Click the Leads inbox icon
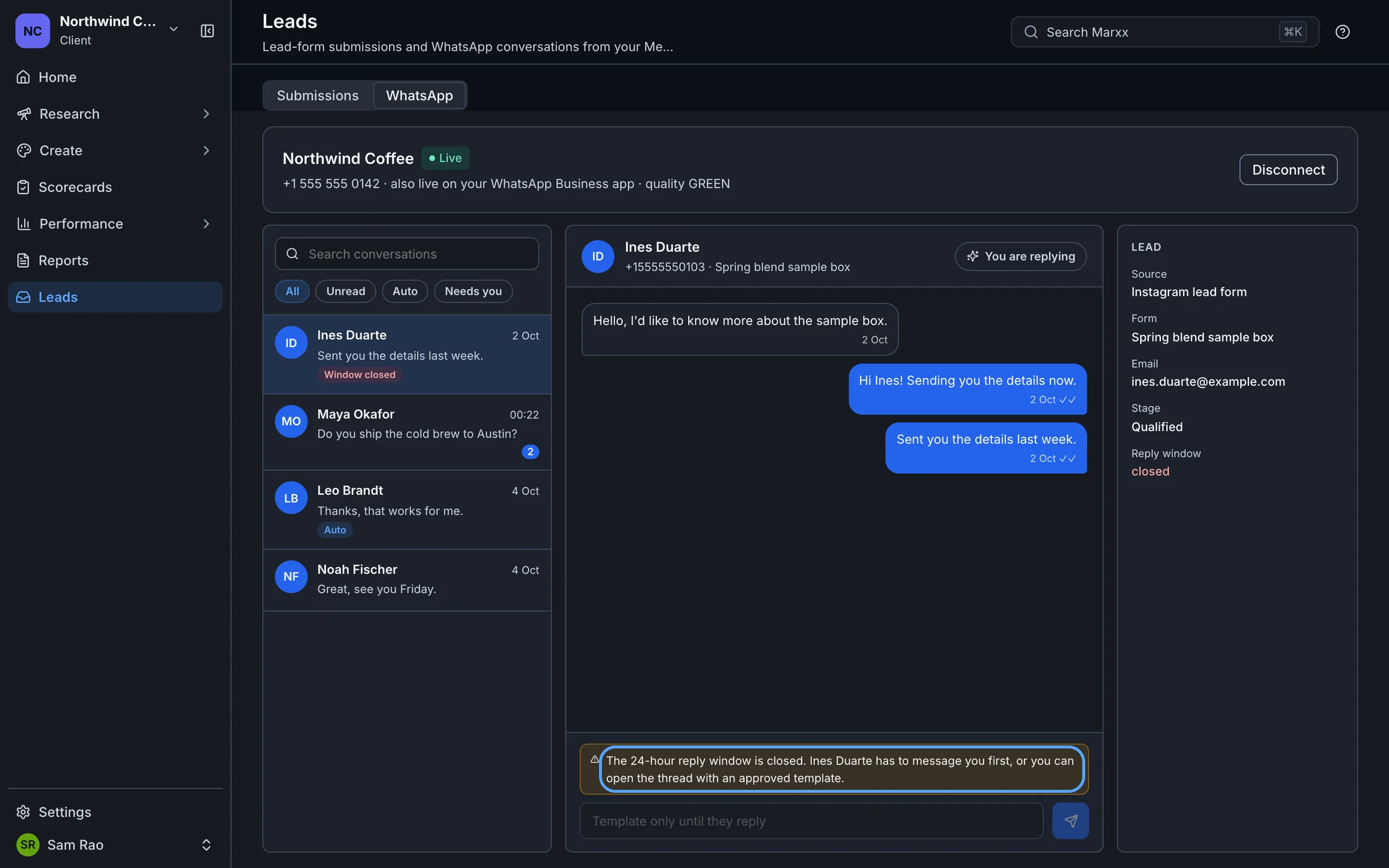 point(23,297)
